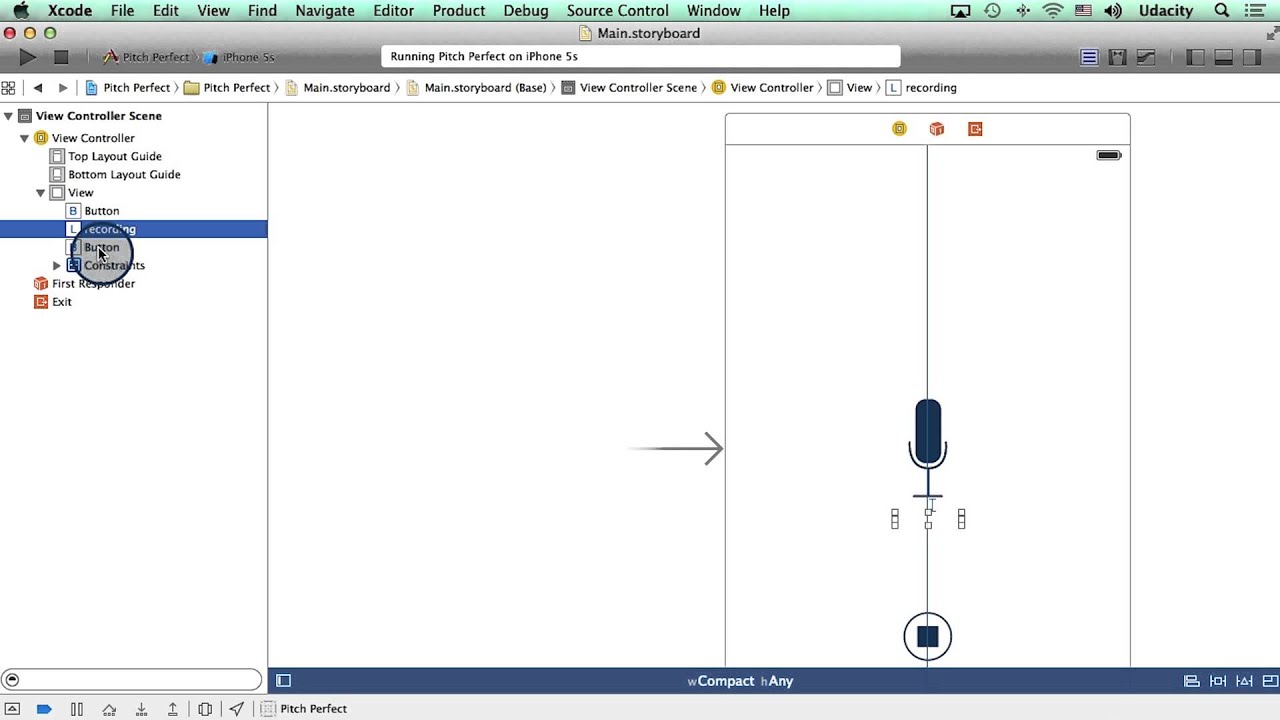Image resolution: width=1280 pixels, height=720 pixels.
Task: Select the stop button on canvas
Action: (x=928, y=637)
